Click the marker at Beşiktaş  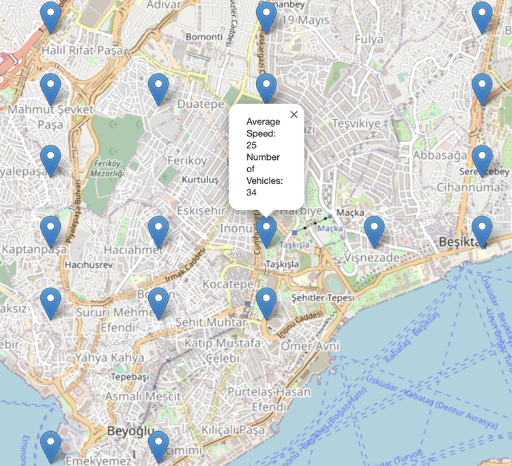[x=482, y=232]
